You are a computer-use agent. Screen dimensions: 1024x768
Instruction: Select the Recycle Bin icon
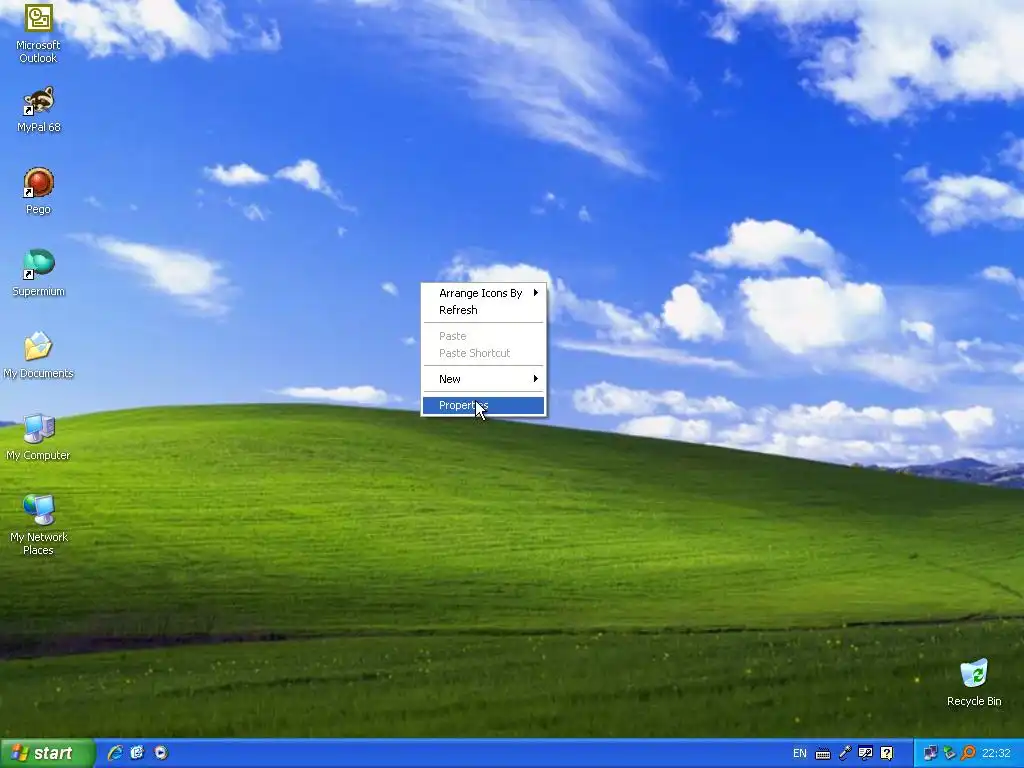coord(974,683)
